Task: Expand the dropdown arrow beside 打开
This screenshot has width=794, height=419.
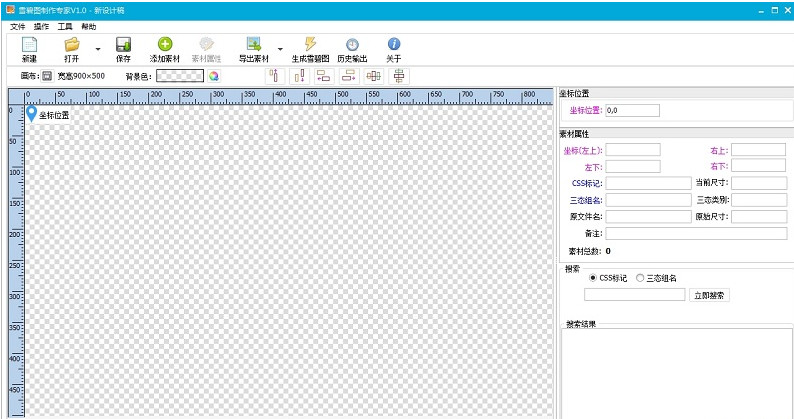Action: tap(97, 48)
